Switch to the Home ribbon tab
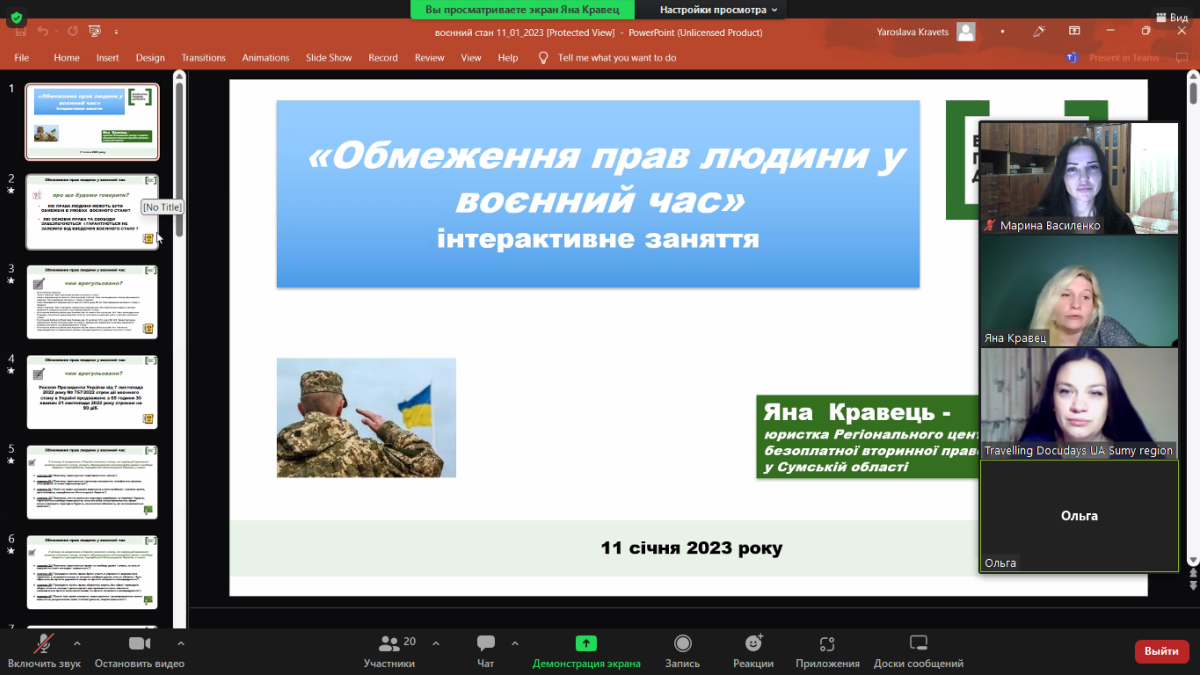 (x=66, y=58)
